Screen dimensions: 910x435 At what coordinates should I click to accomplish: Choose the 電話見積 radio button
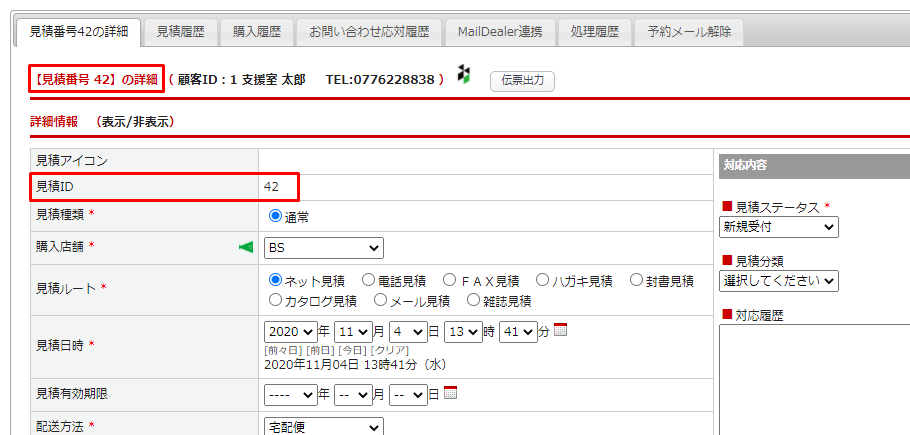tap(368, 281)
